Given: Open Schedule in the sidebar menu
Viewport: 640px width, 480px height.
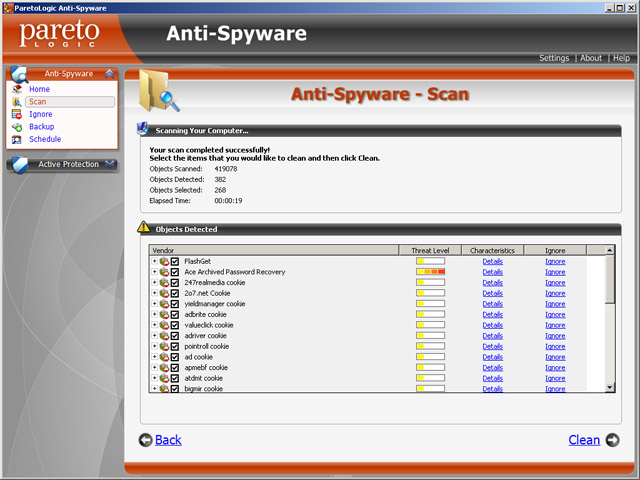Looking at the screenshot, I should click(45, 139).
